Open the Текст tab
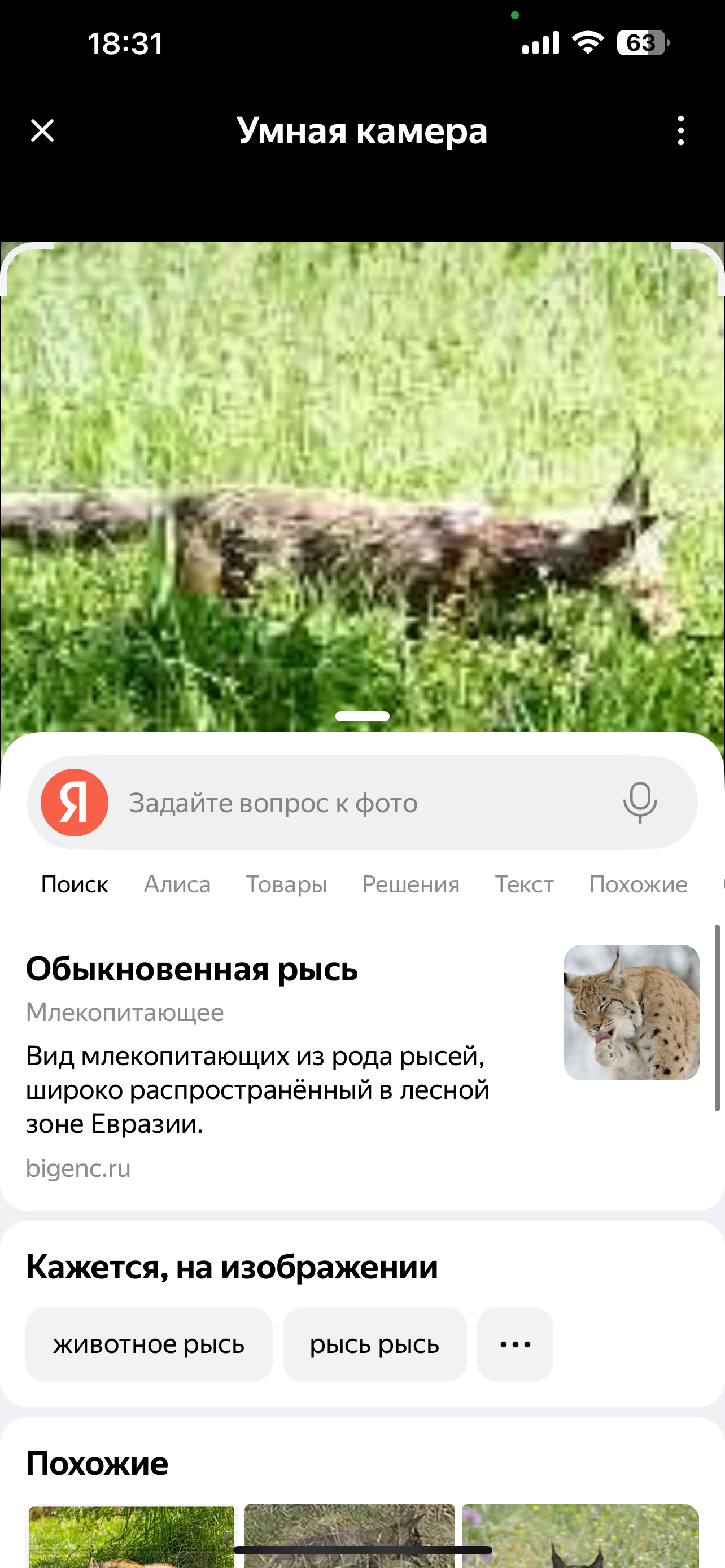This screenshot has height=1568, width=725. pos(524,884)
